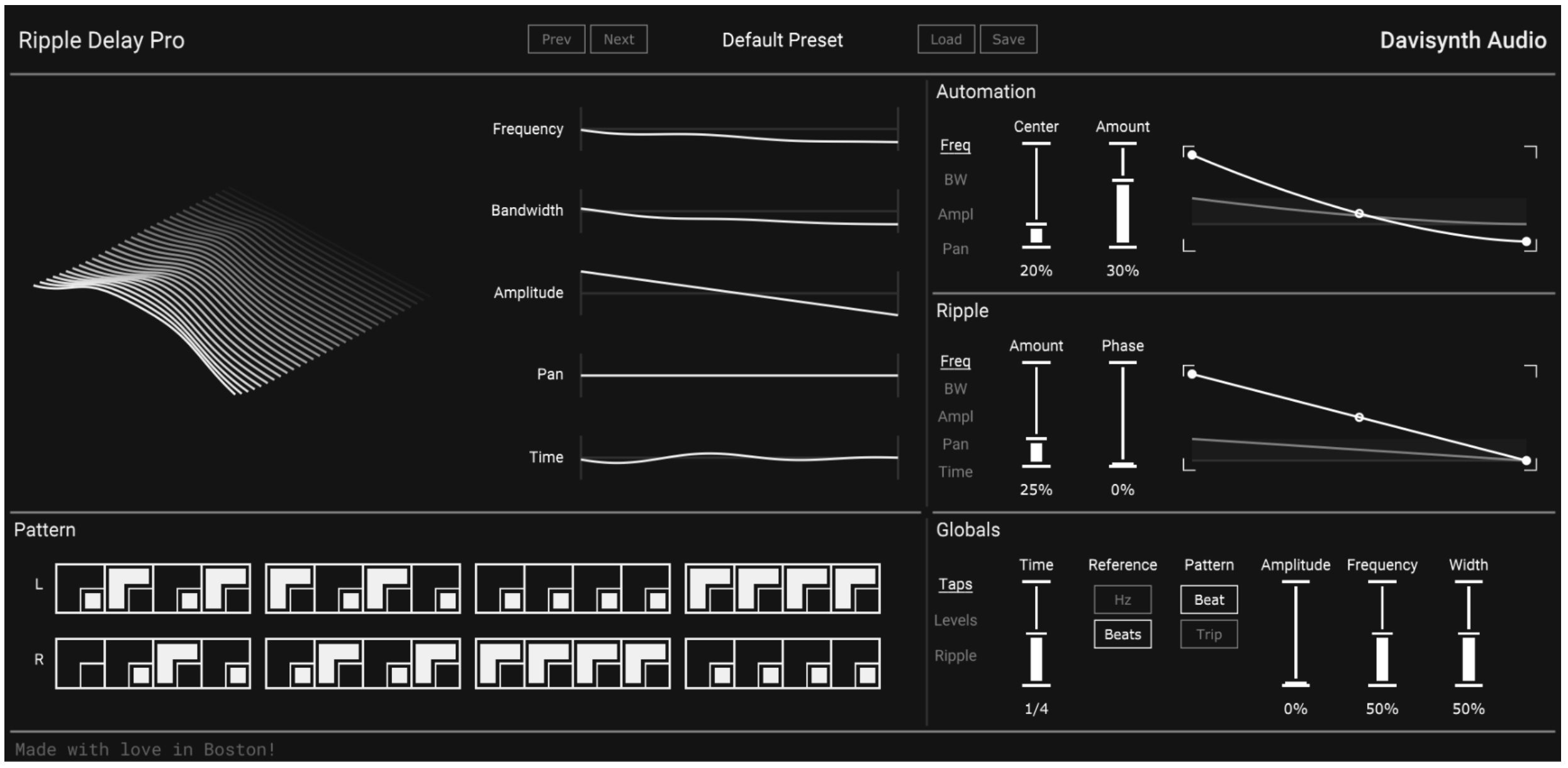Click the second right-channel tap pattern
Viewport: 1568px width, 768px height.
point(364,662)
